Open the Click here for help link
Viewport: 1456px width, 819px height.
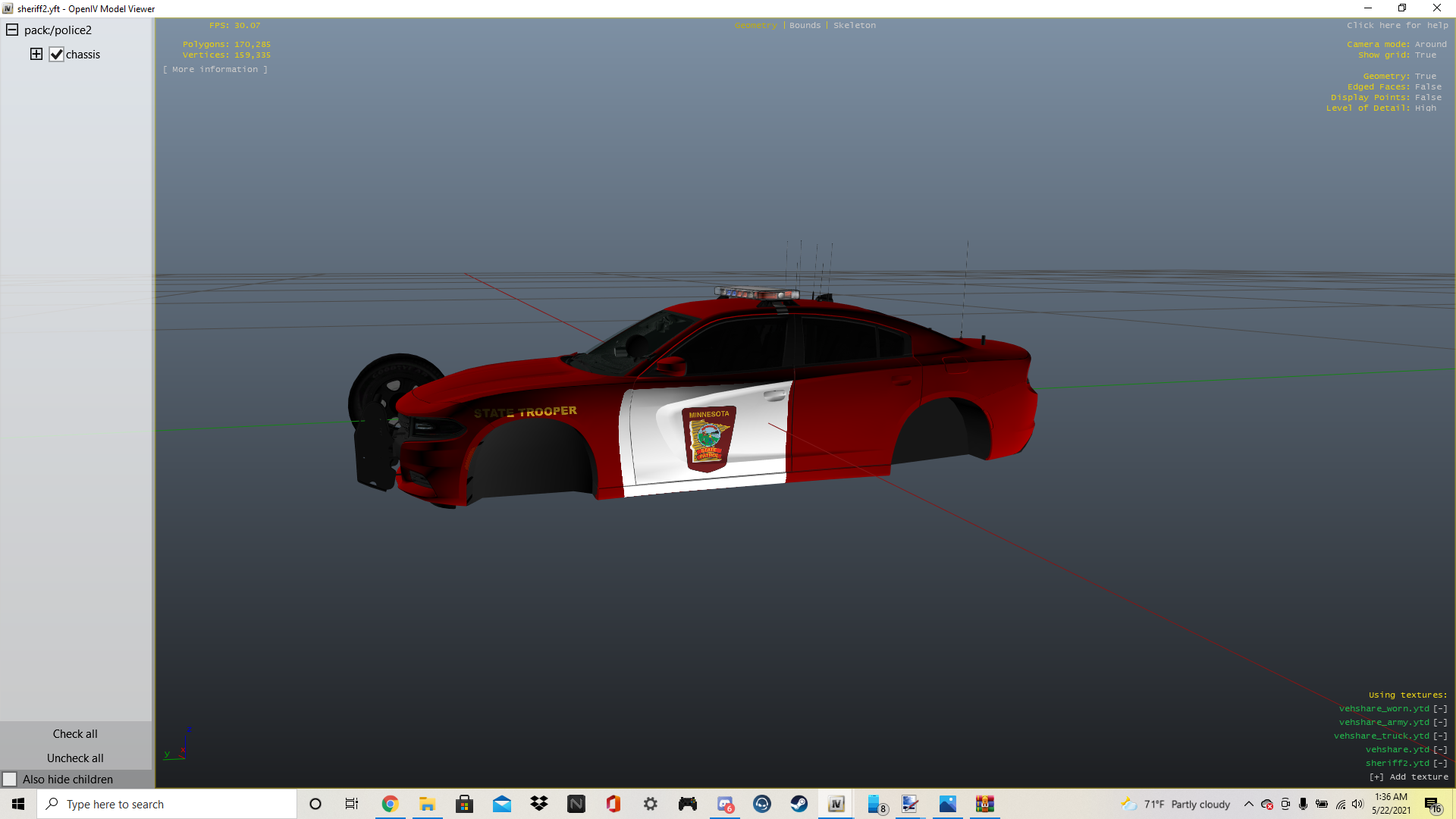coord(1397,25)
